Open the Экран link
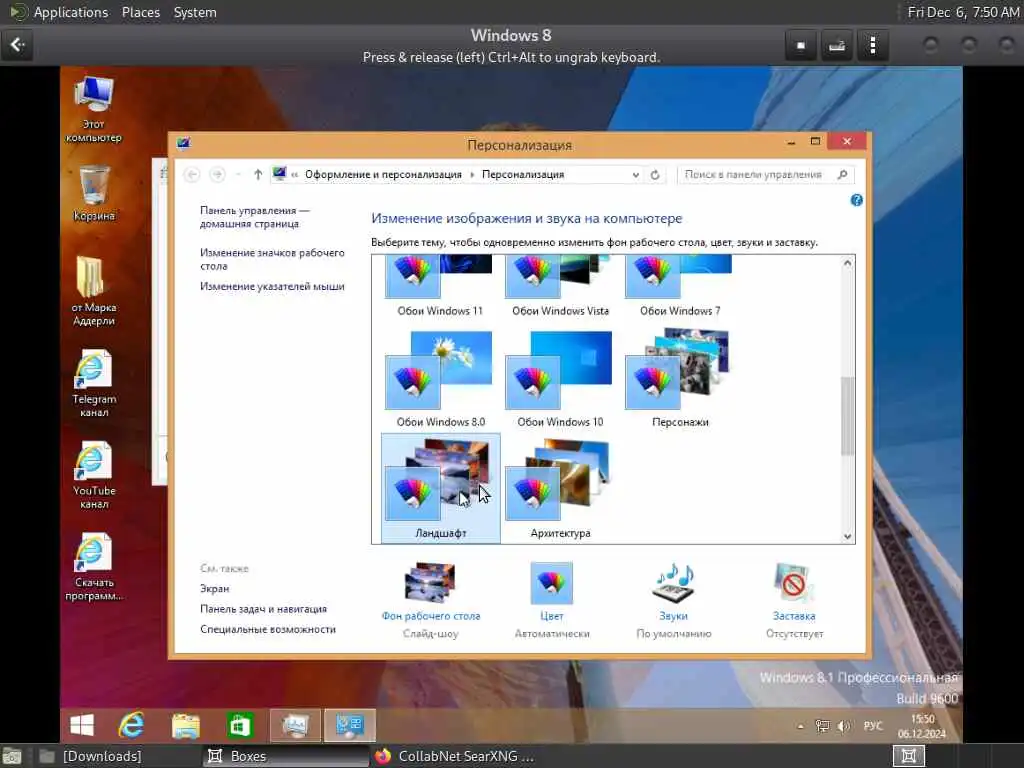 tap(214, 588)
